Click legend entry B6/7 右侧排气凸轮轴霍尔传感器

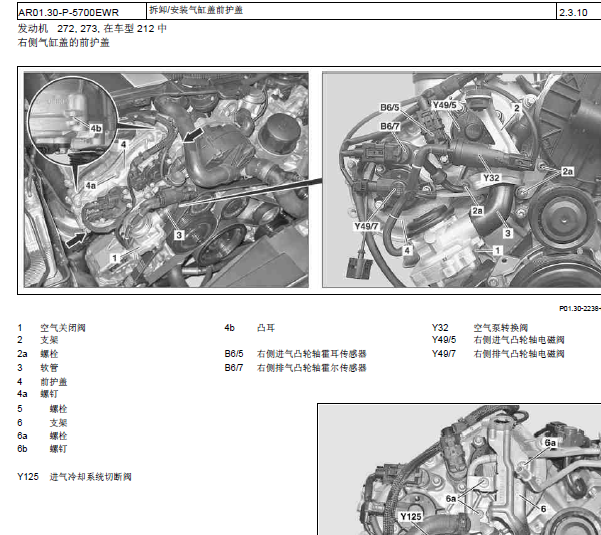pyautogui.click(x=296, y=368)
